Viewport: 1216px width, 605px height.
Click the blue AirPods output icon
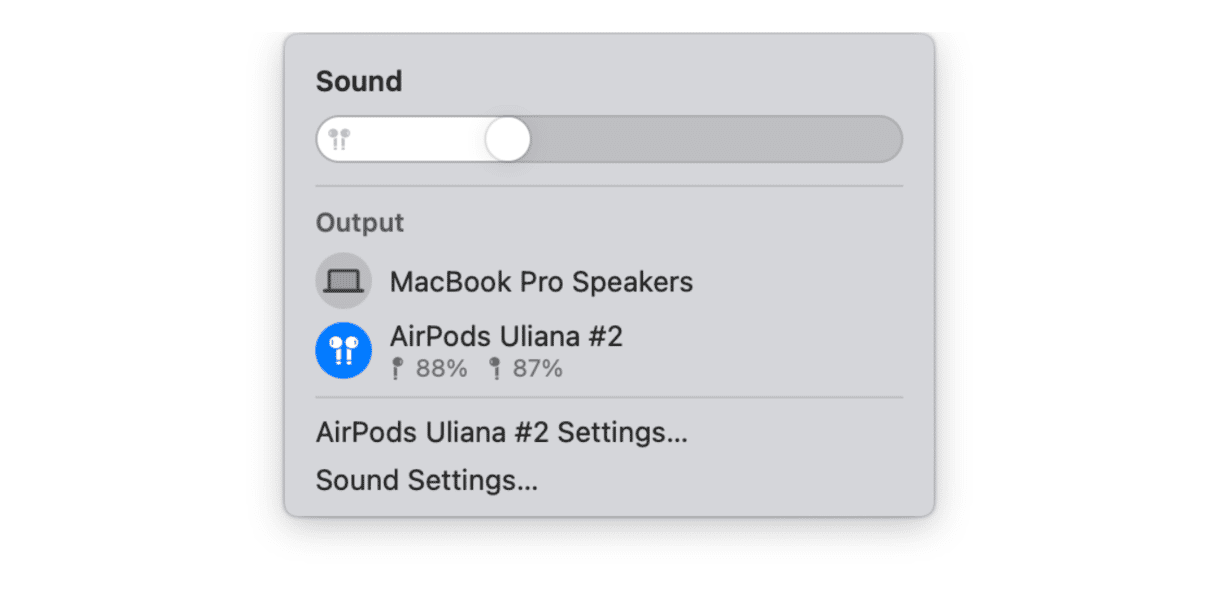(x=343, y=350)
